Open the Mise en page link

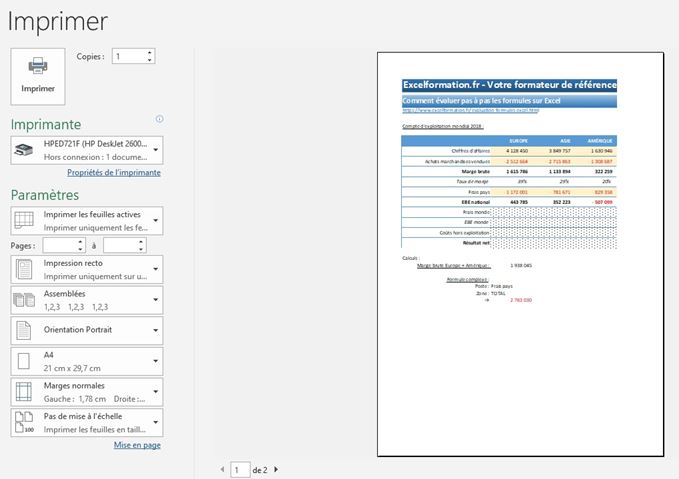(137, 445)
